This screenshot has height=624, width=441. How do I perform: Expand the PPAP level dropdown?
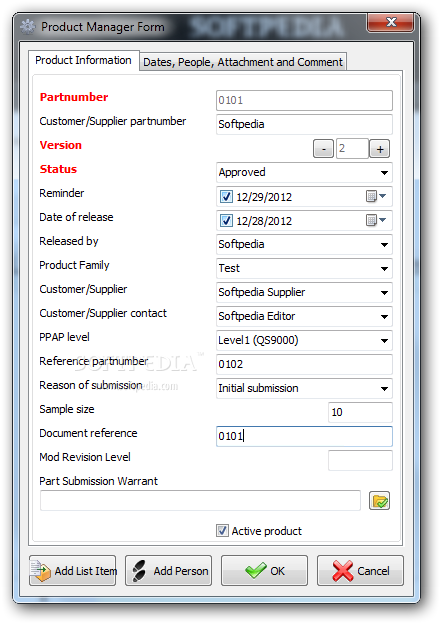tap(304, 340)
